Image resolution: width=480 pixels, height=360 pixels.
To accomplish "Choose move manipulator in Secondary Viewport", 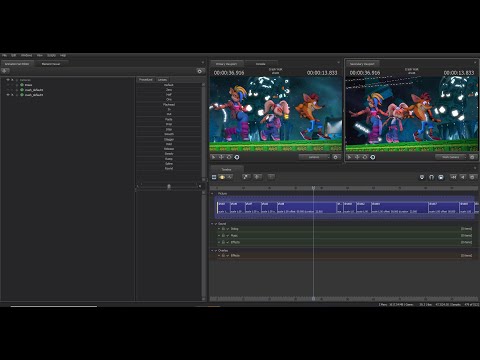I will point(357,157).
